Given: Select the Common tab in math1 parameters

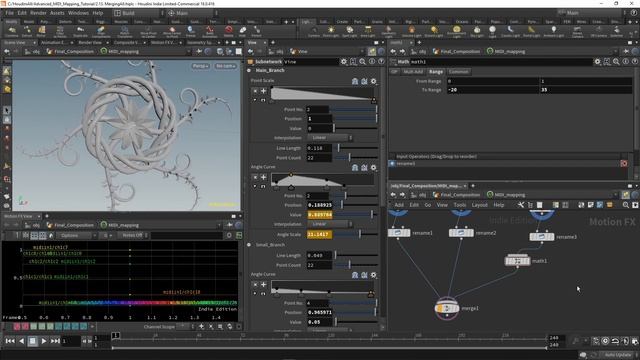Looking at the screenshot, I should tap(458, 71).
